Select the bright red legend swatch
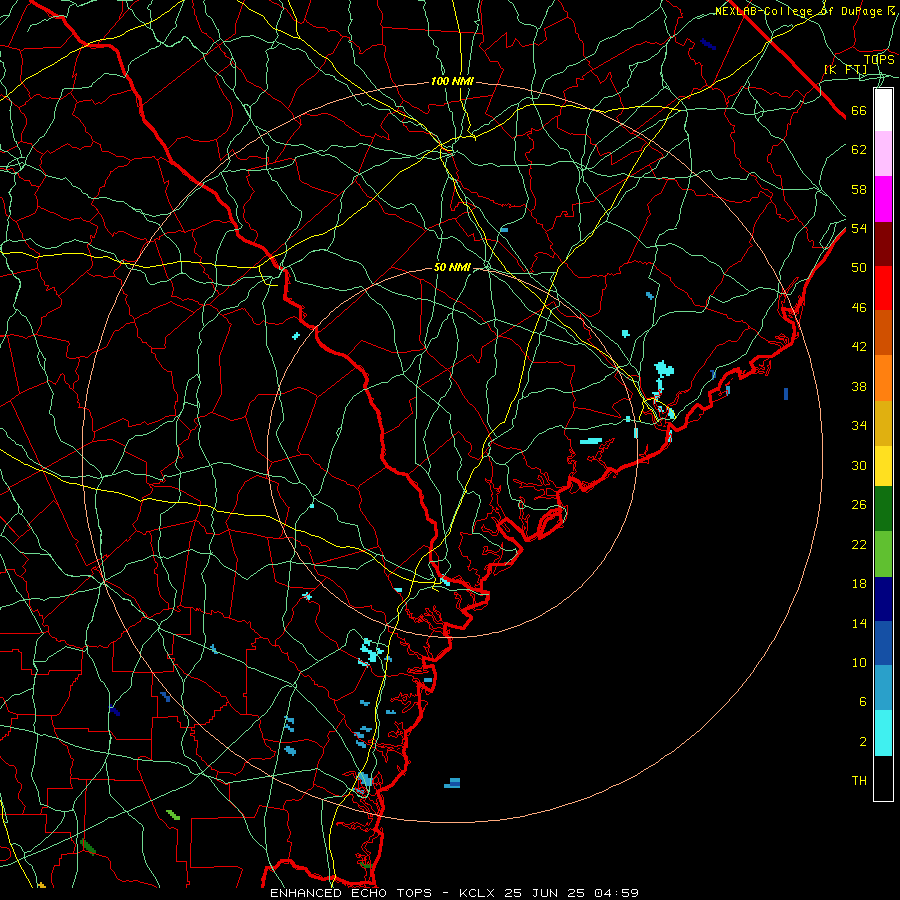 click(x=883, y=288)
